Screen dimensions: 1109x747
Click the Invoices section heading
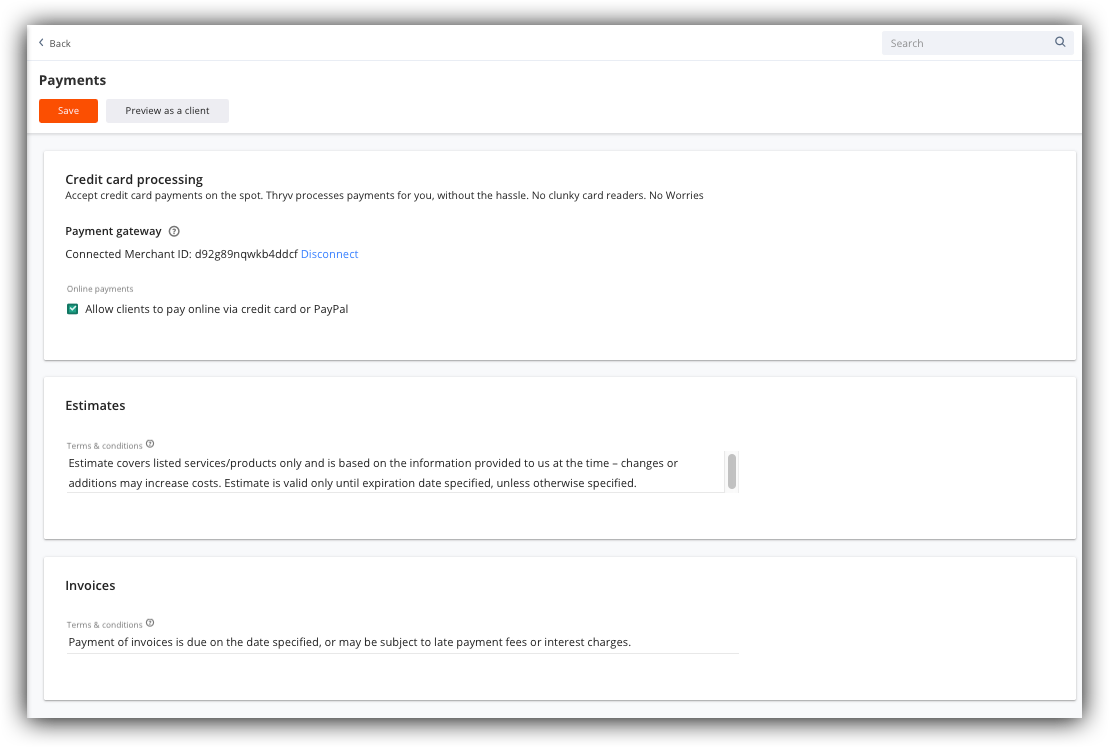coord(90,586)
